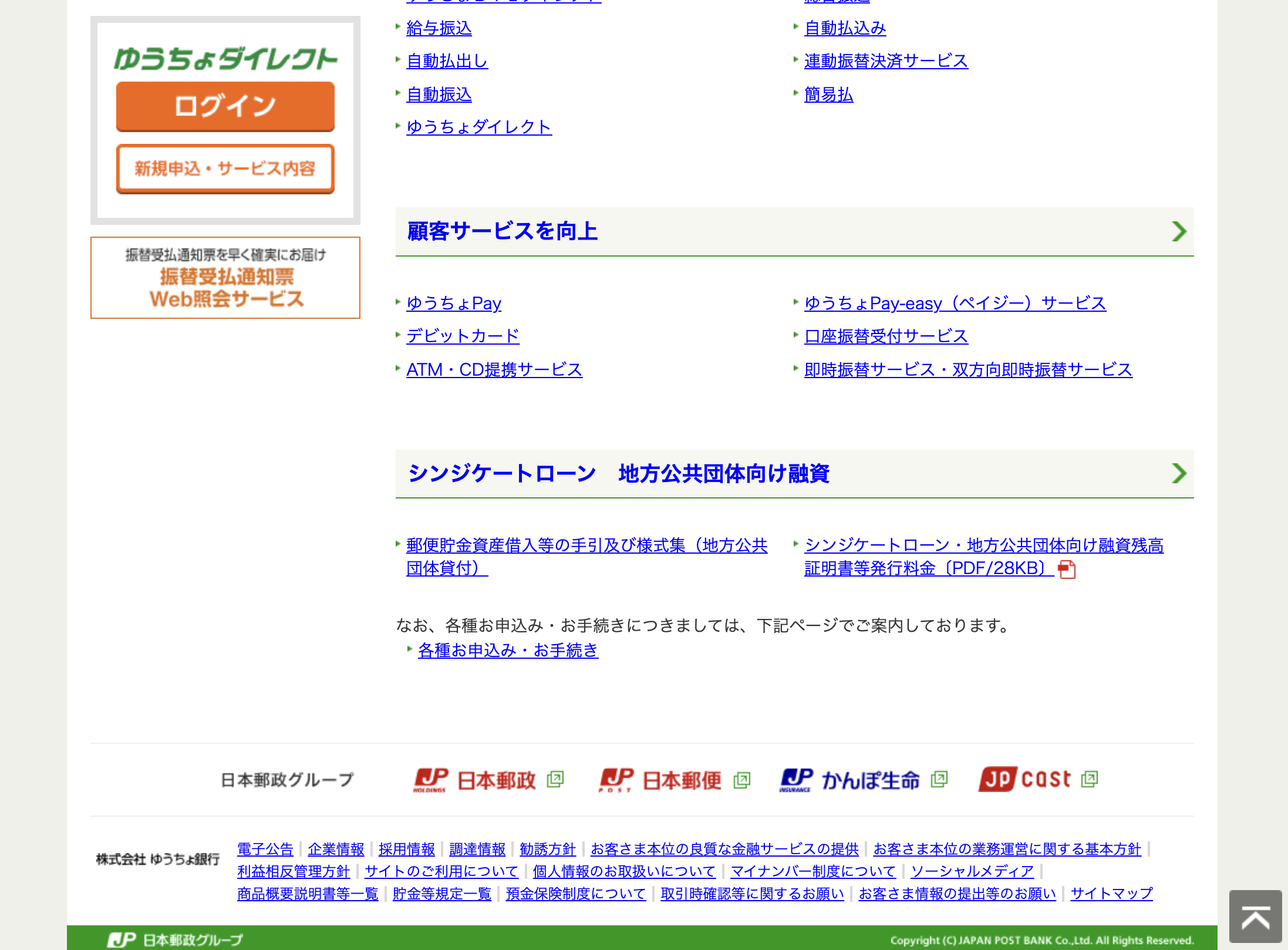The image size is (1288, 950).
Task: Open the デビットカード link
Action: tap(463, 336)
